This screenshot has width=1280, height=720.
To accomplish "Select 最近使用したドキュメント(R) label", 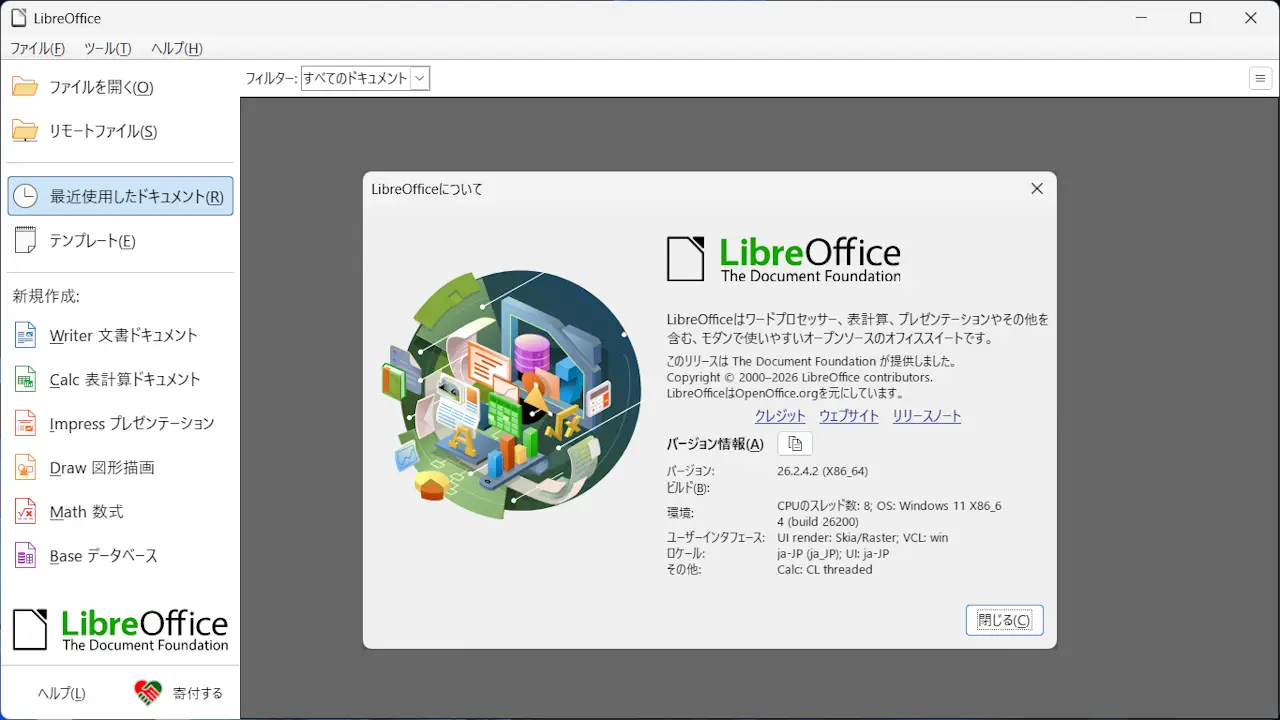I will tap(137, 196).
